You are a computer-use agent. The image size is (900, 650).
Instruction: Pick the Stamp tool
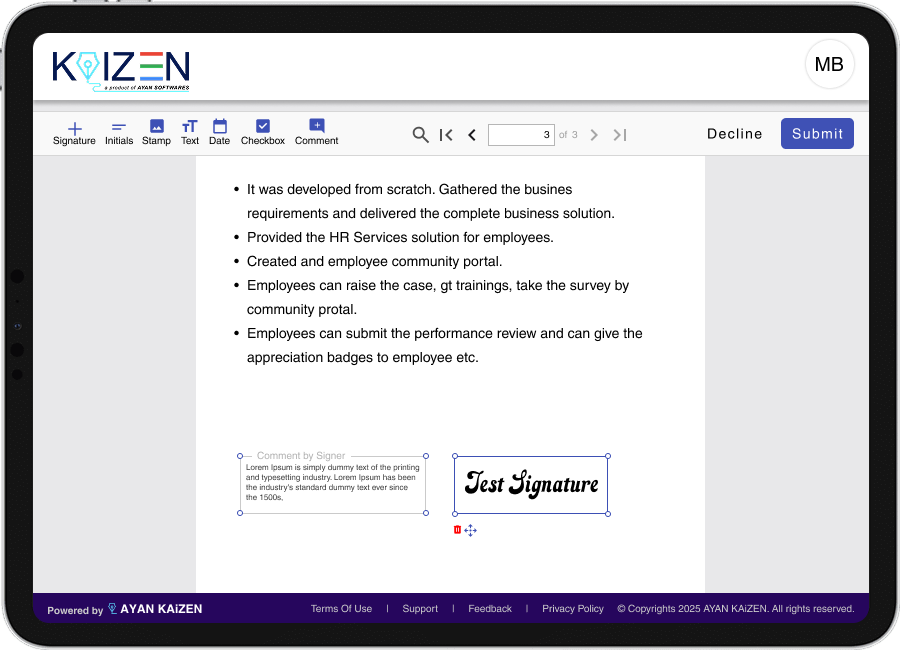[x=156, y=133]
